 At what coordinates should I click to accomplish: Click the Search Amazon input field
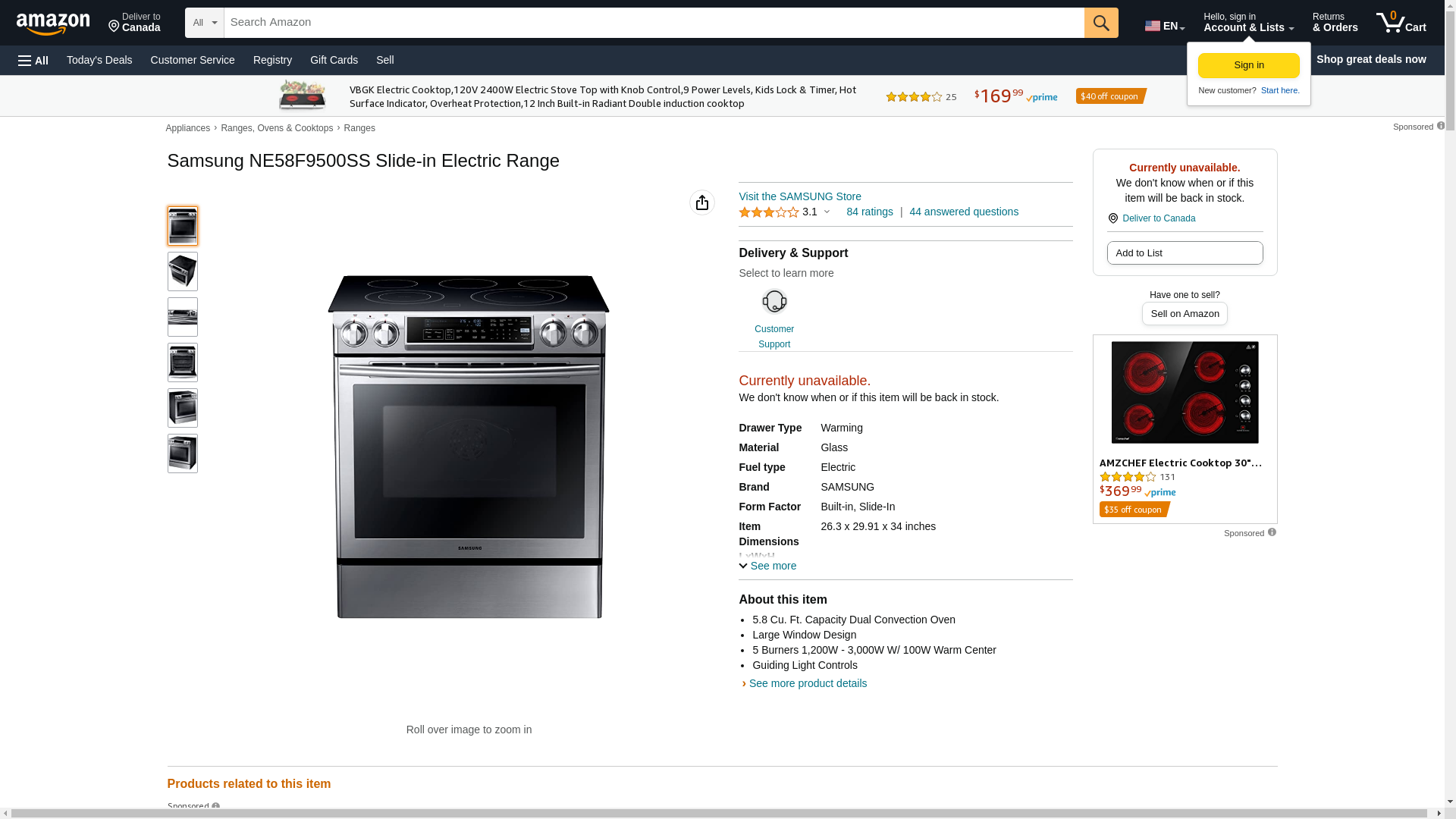pos(654,23)
